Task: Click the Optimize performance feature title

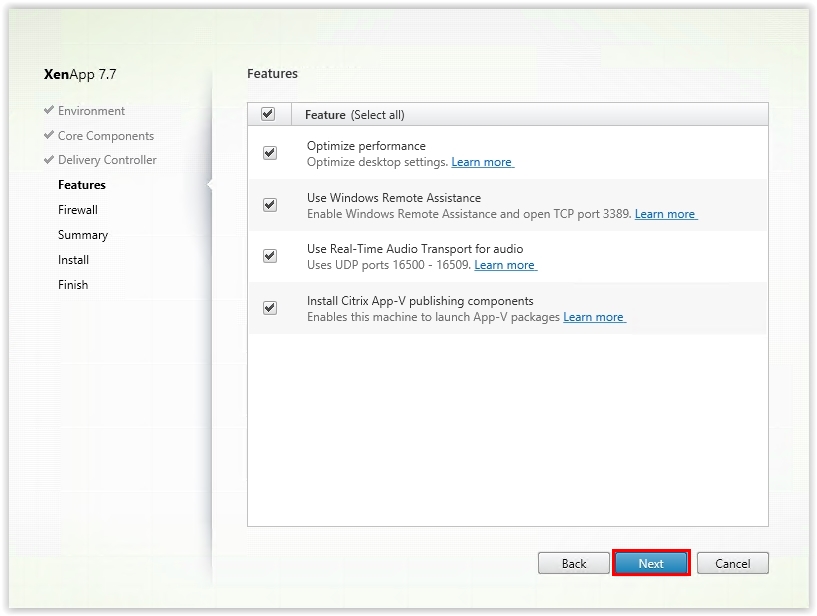Action: [366, 146]
